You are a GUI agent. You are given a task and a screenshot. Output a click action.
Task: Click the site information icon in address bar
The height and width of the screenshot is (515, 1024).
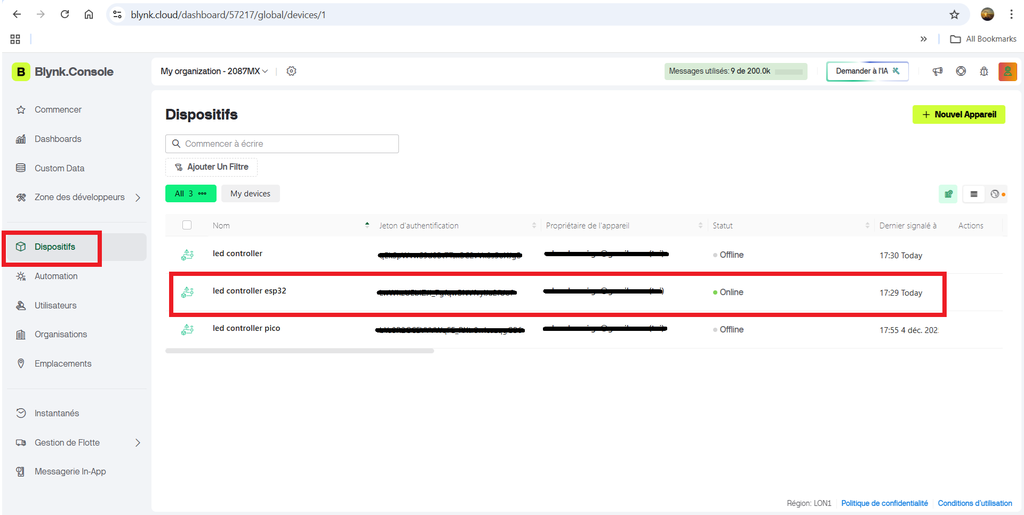(118, 14)
